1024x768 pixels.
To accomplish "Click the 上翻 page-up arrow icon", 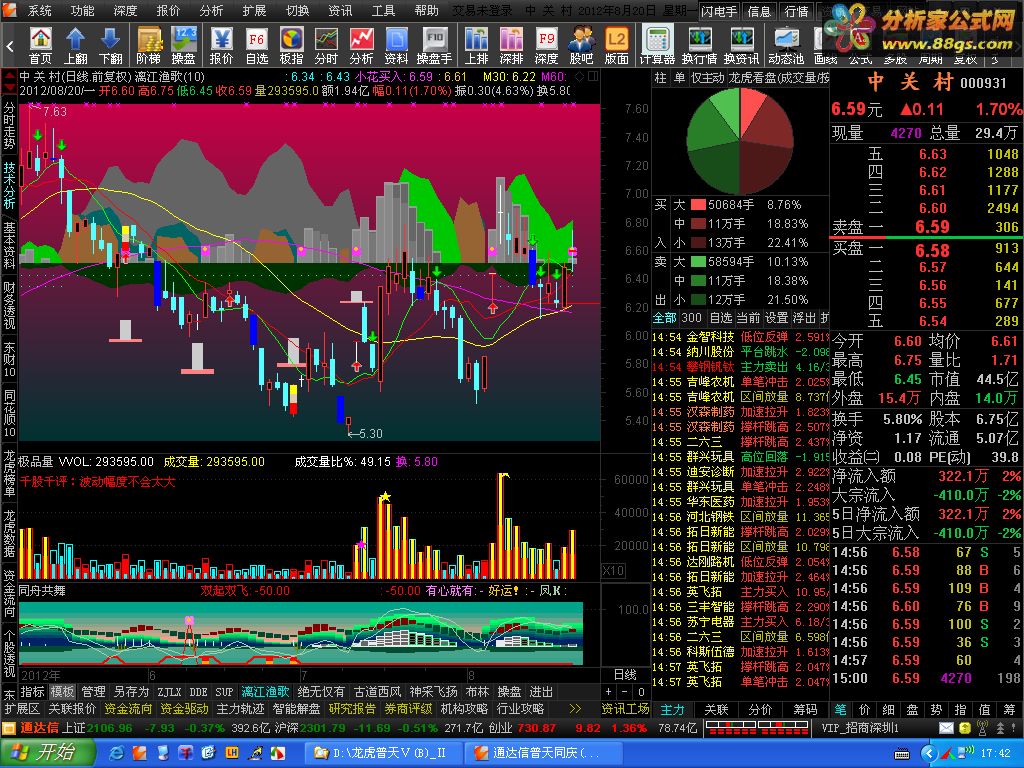I will coord(76,45).
